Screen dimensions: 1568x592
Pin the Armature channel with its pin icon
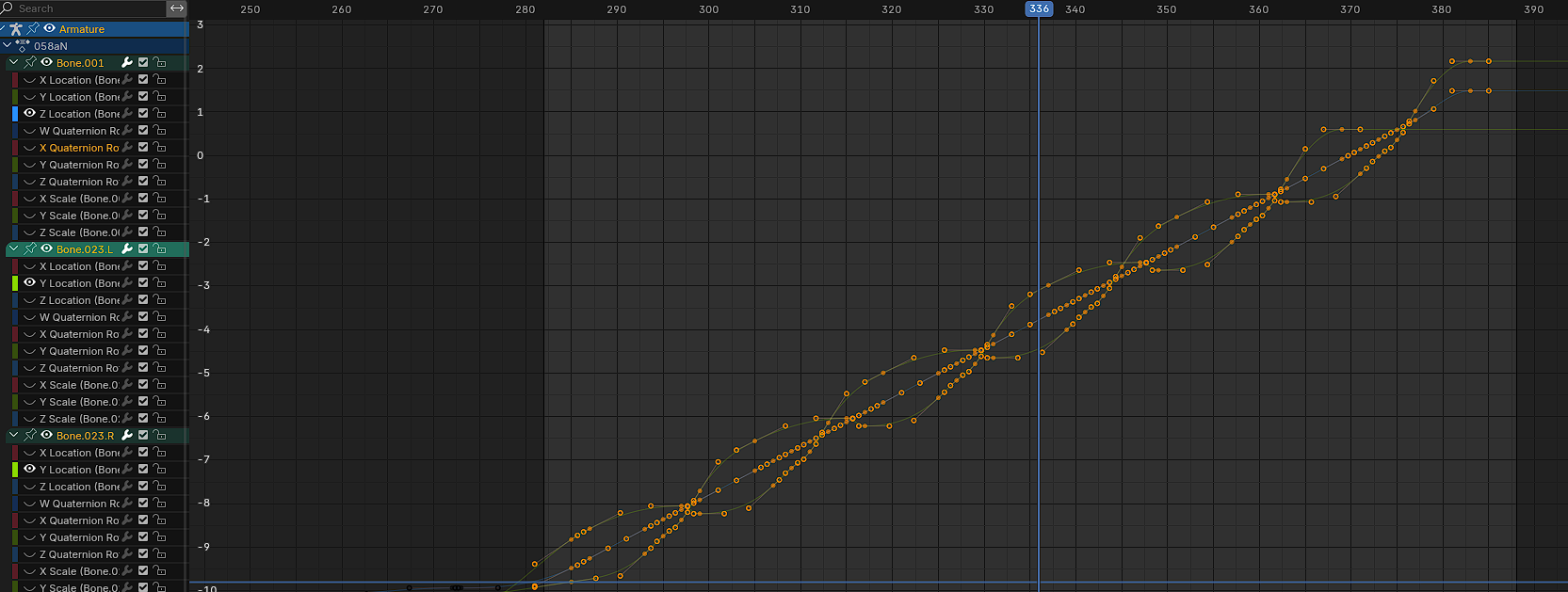point(33,29)
